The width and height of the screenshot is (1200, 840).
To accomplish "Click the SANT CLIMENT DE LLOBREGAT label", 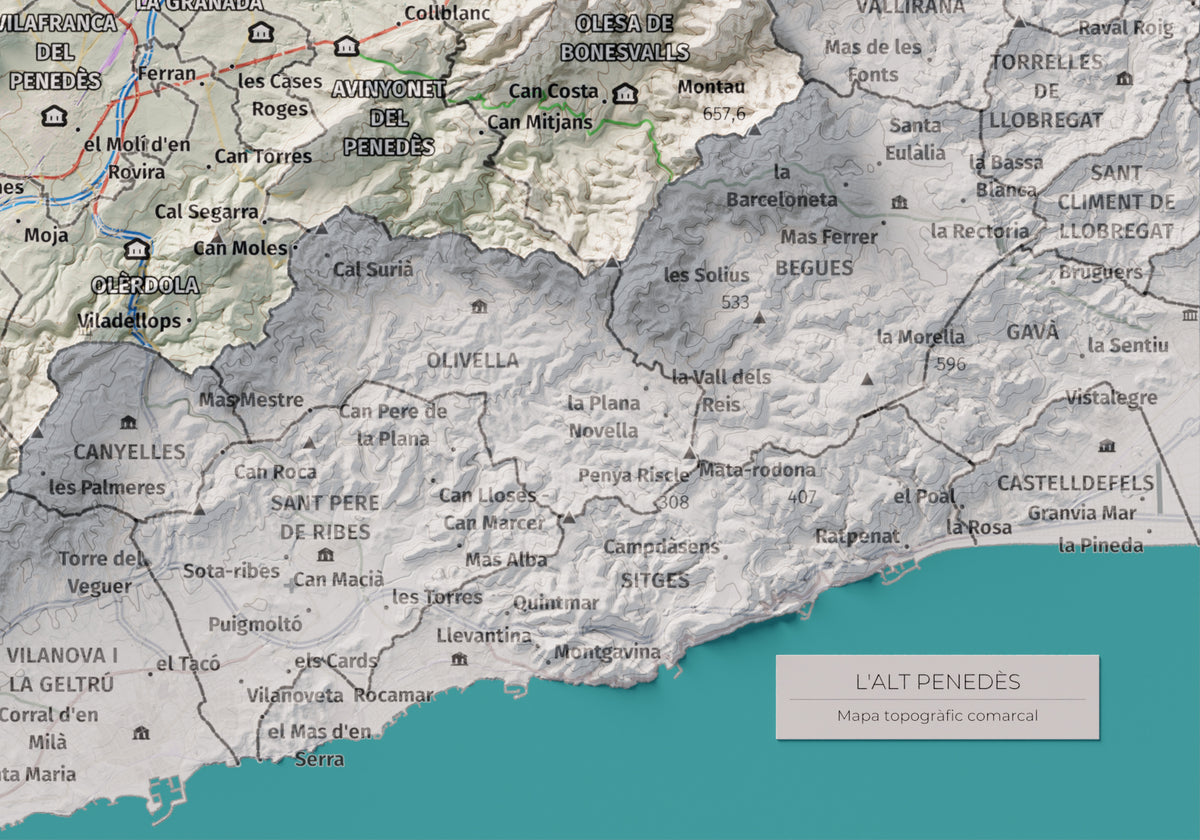I will point(1115,202).
